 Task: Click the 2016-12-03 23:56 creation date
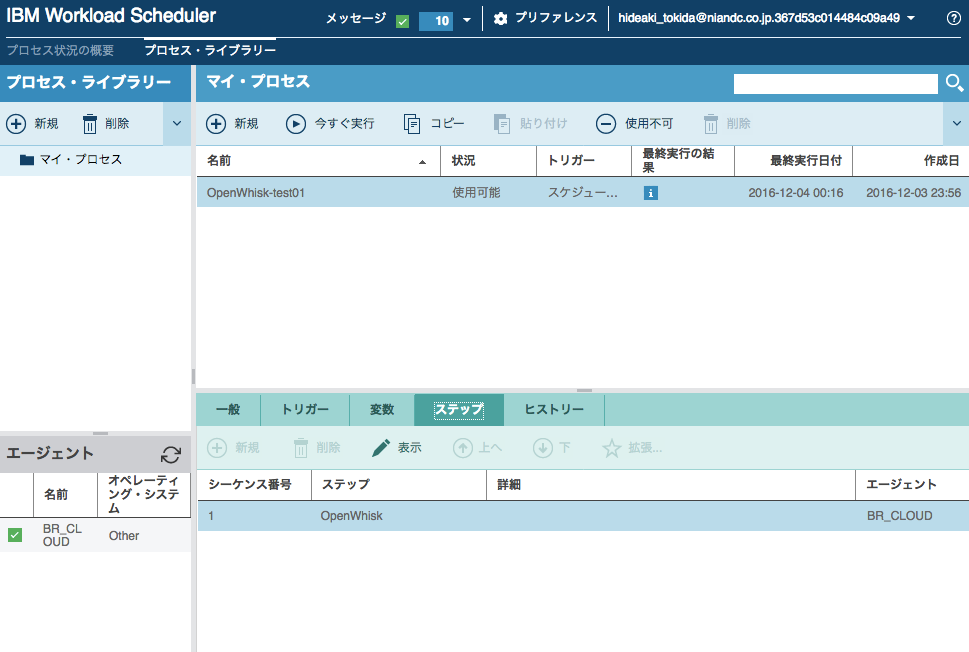pos(913,193)
